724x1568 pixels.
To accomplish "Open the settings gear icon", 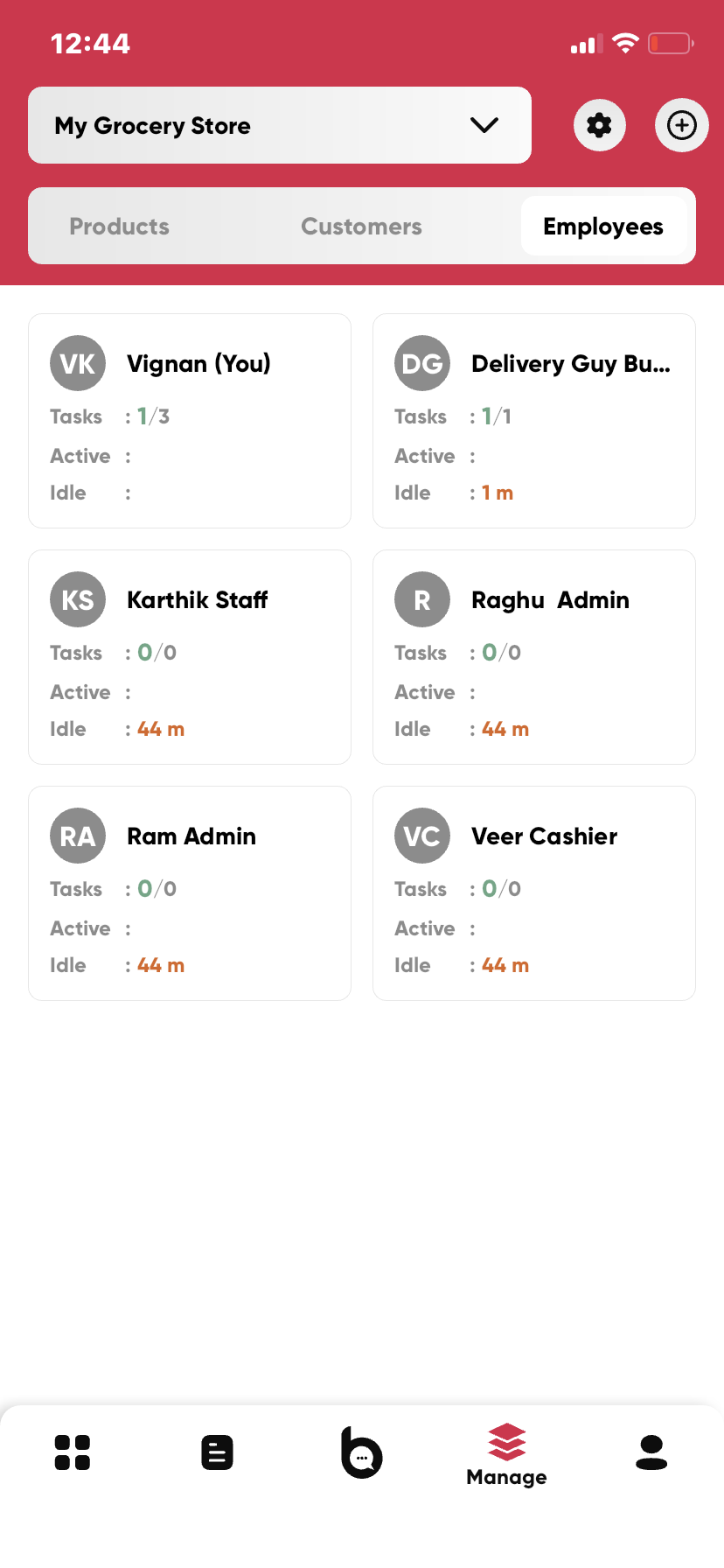I will pos(599,125).
